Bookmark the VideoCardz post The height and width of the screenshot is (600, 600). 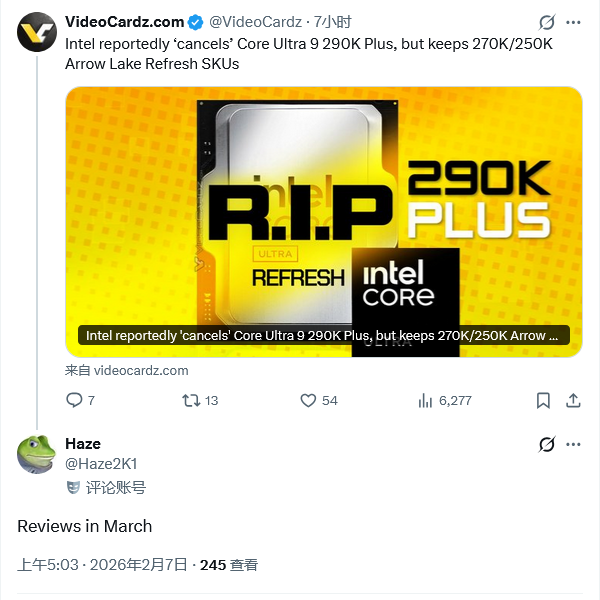[x=543, y=400]
